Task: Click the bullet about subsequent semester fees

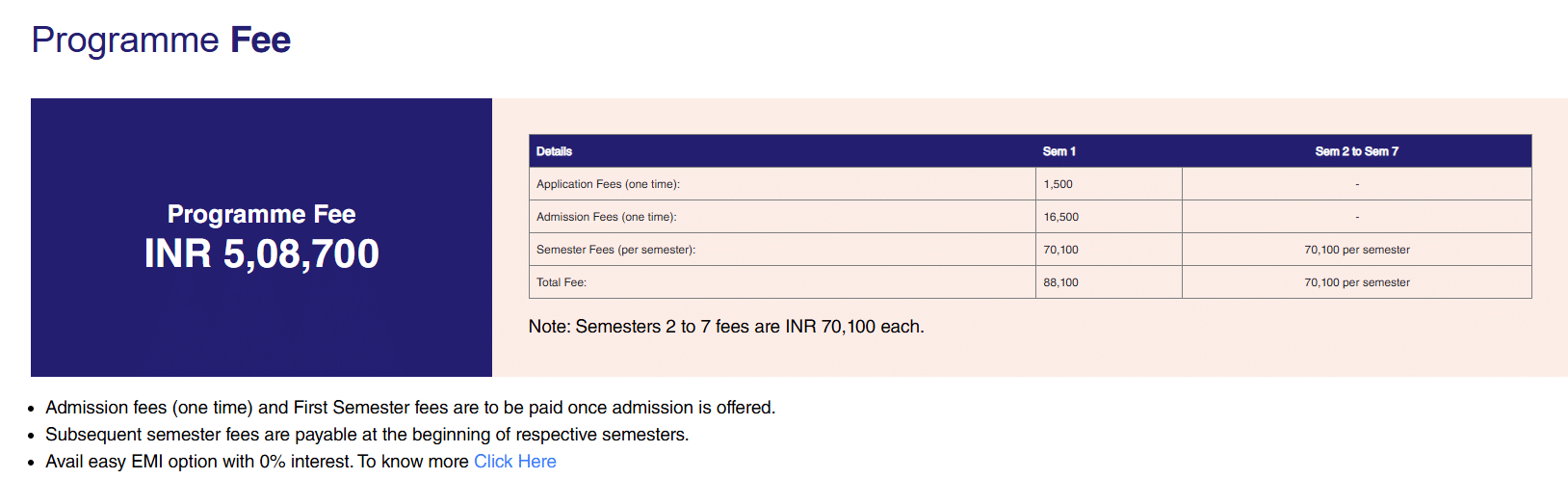Action: (x=367, y=435)
